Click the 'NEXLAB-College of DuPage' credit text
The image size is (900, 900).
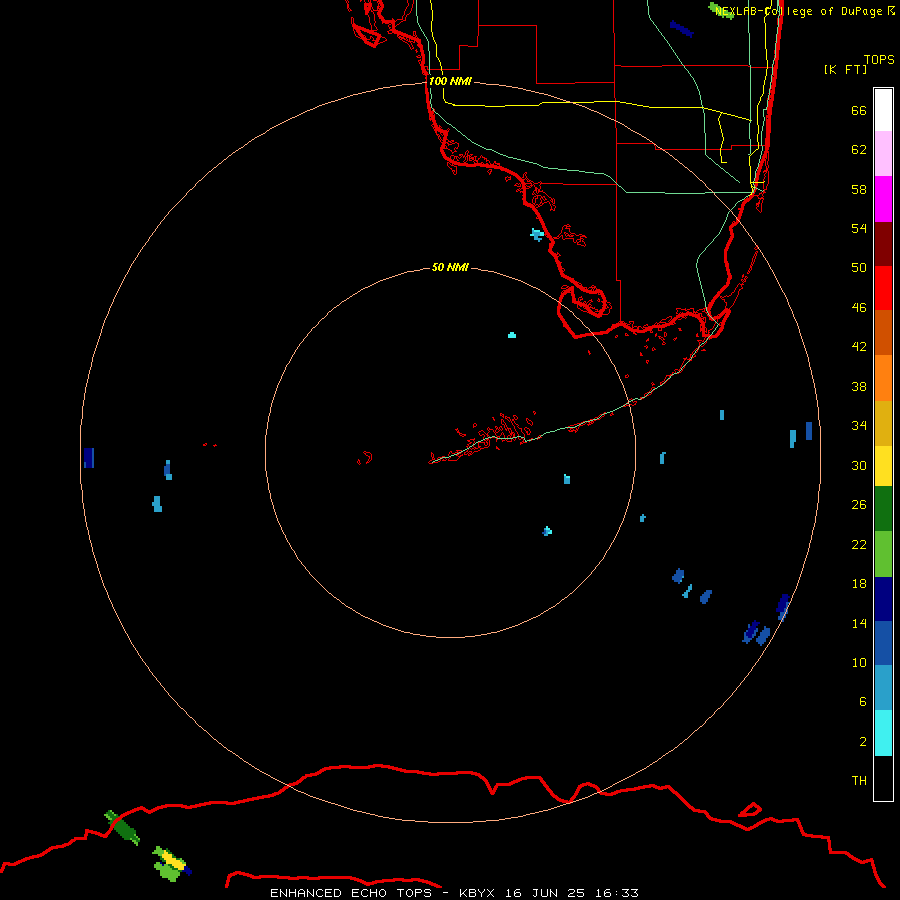(x=798, y=11)
